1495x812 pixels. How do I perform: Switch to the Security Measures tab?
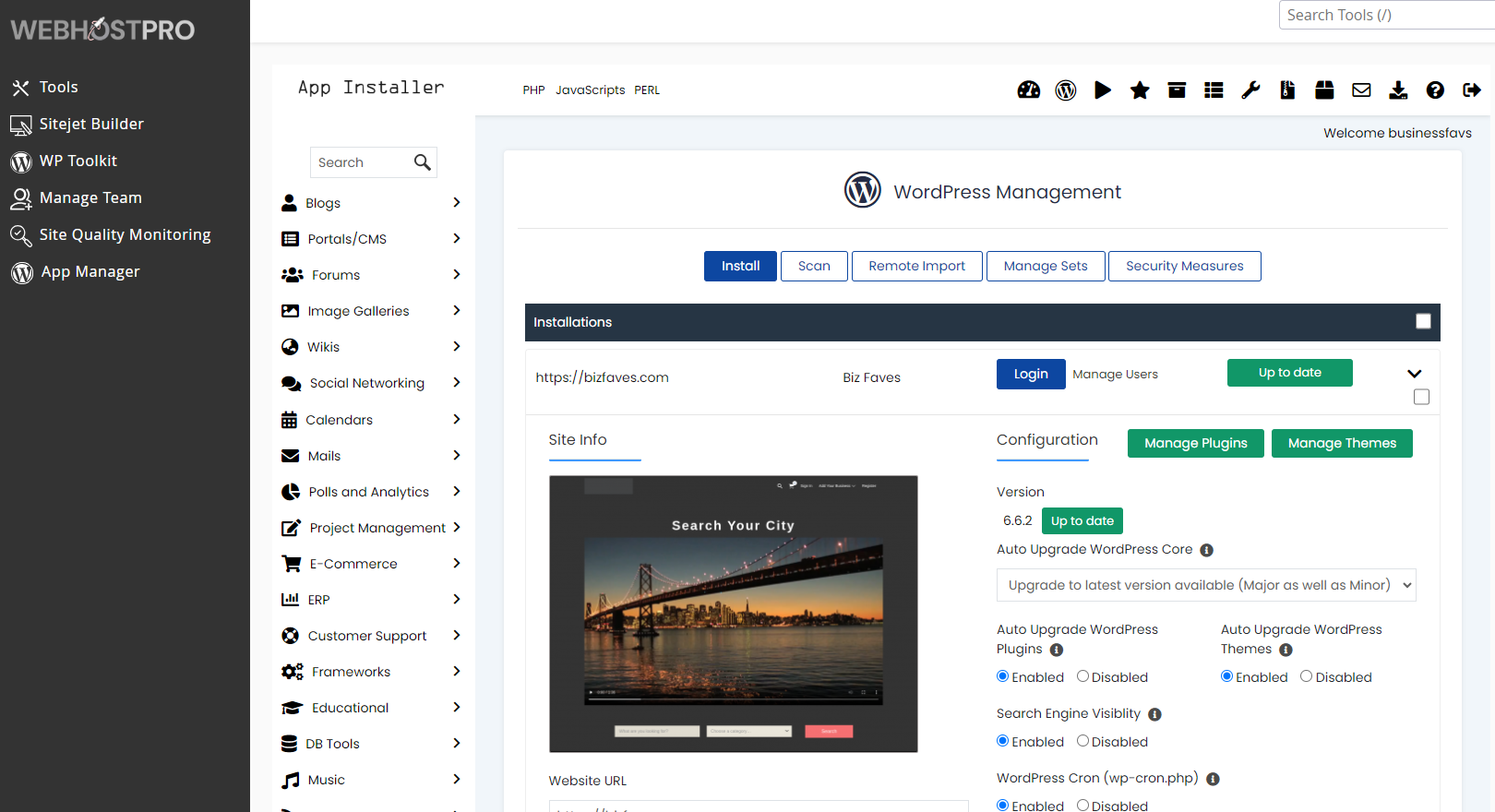click(1184, 266)
